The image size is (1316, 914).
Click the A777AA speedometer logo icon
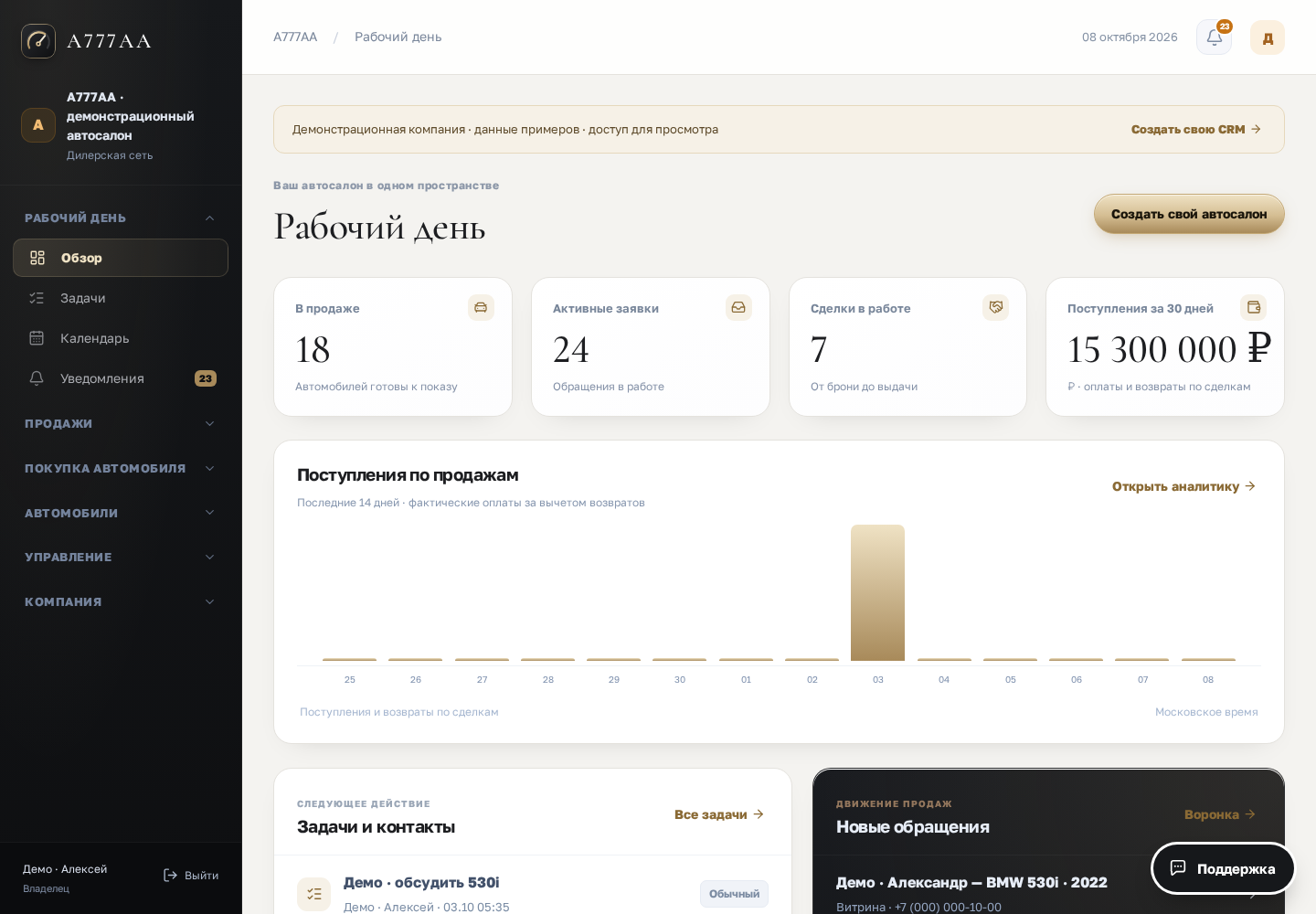(x=38, y=41)
